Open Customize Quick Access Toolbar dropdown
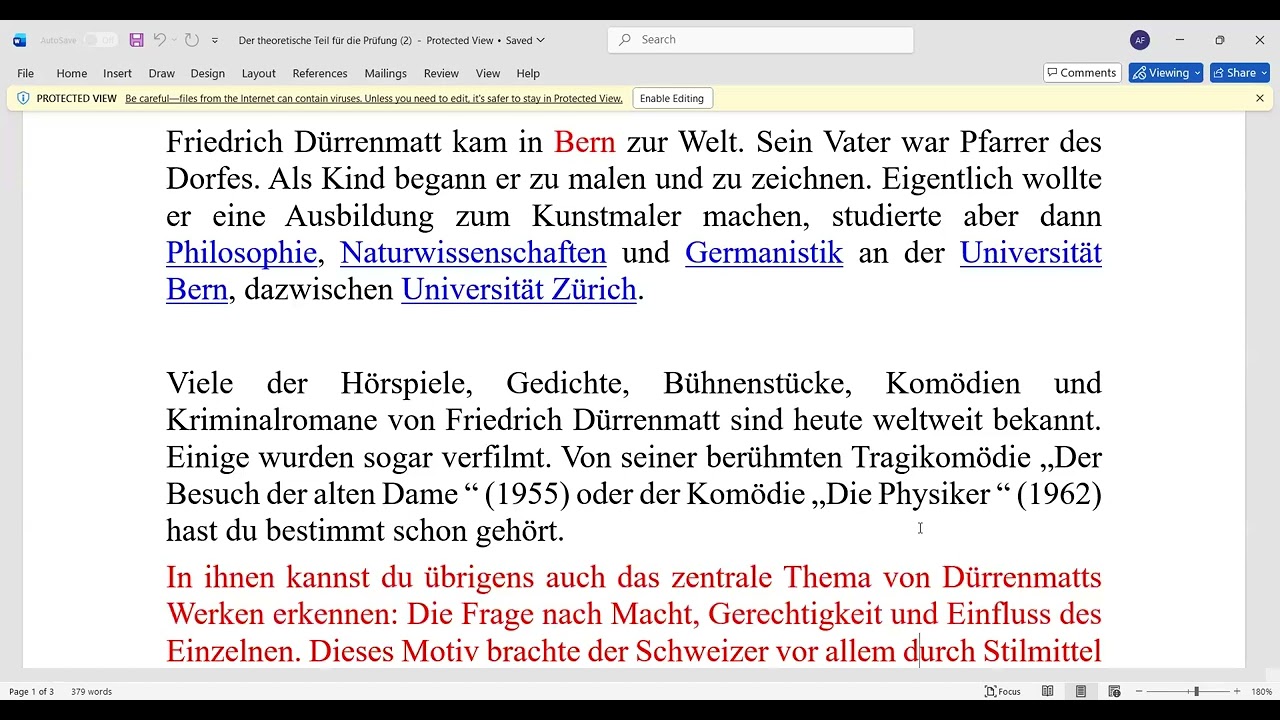 tap(214, 40)
